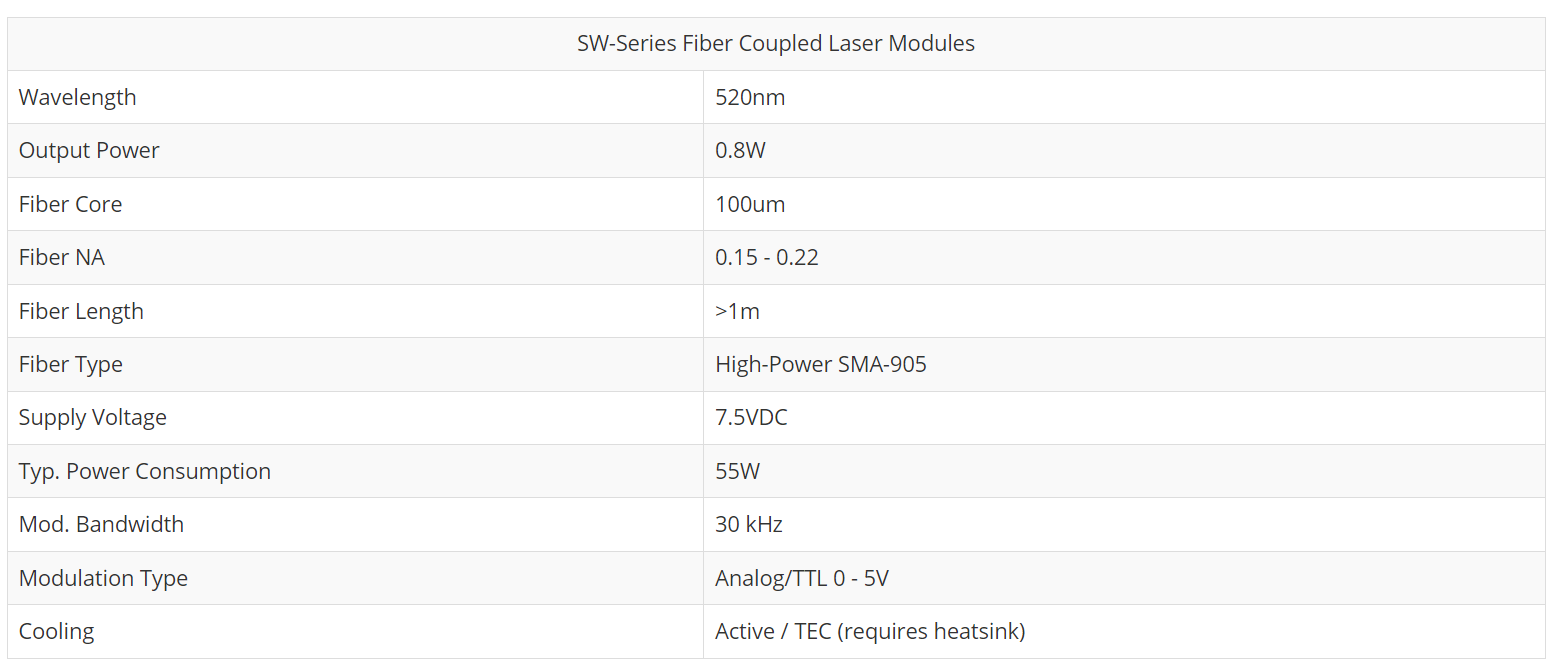Select the 0.15 - 0.22 value
This screenshot has height=668, width=1560.
coord(767,258)
